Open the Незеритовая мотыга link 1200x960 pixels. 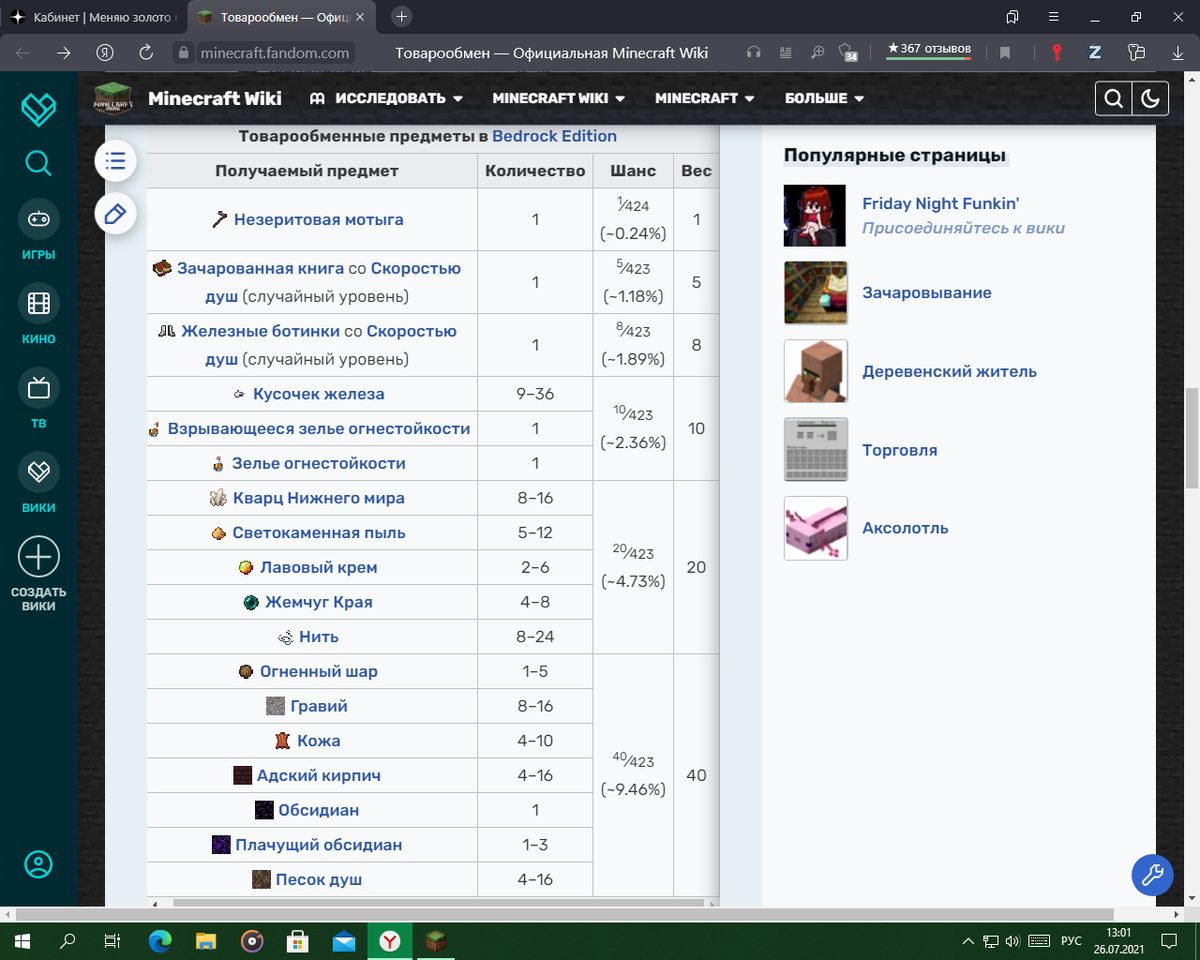(x=319, y=219)
